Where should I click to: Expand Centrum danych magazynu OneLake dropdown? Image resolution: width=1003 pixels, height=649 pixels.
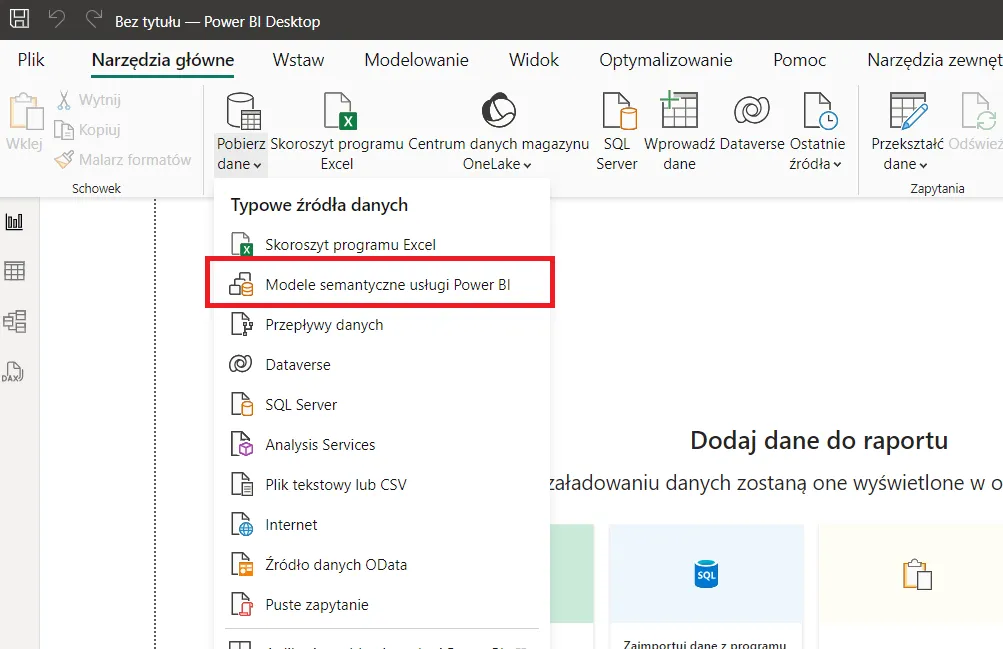coord(498,164)
